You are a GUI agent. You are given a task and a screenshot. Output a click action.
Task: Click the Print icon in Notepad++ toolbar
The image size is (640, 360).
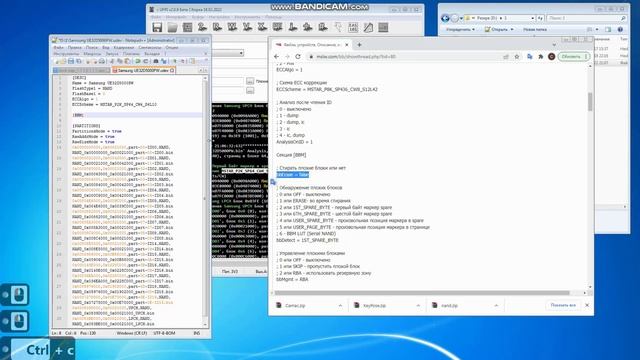tap(102, 61)
